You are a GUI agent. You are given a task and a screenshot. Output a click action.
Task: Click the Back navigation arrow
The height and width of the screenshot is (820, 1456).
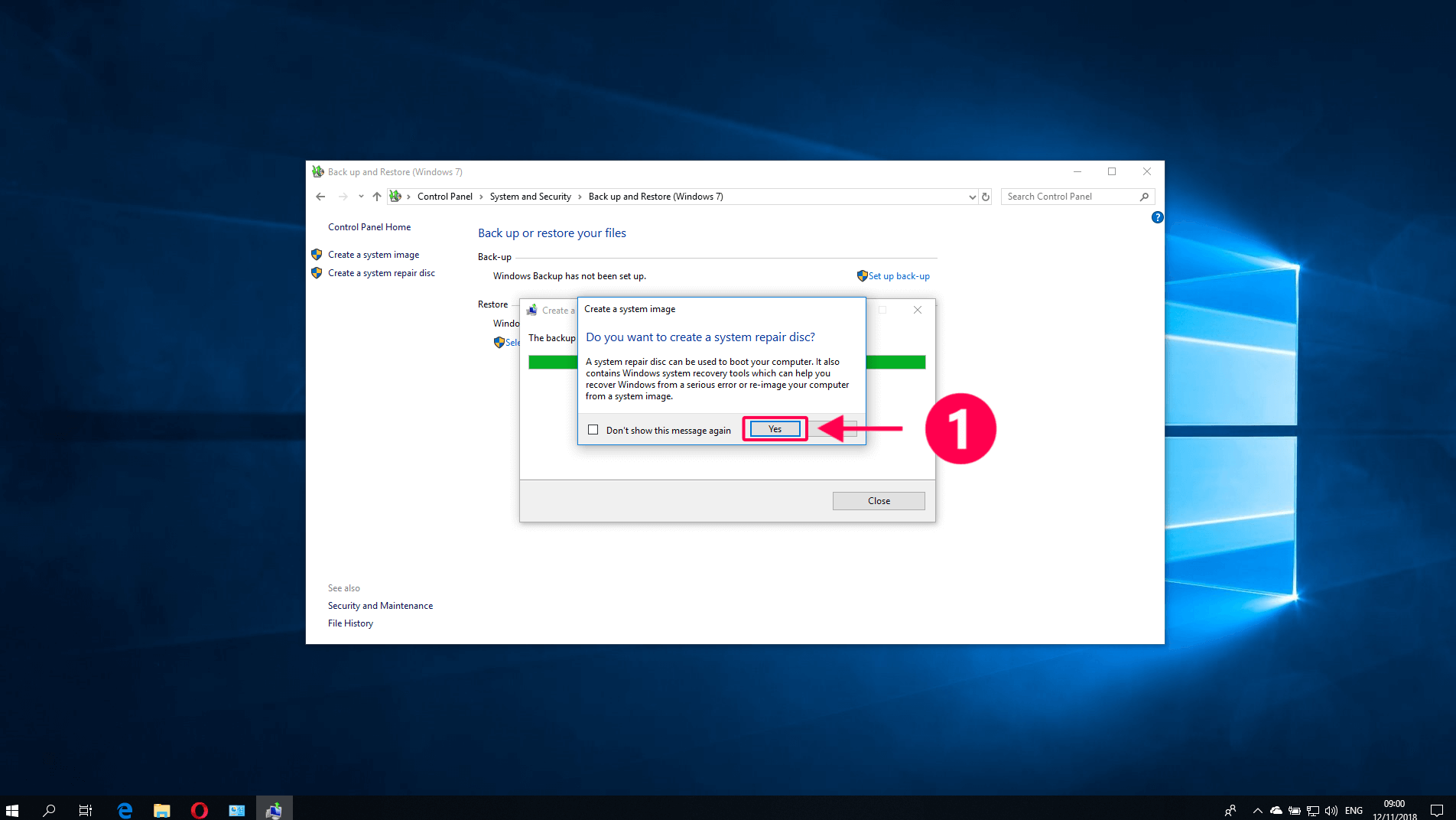[320, 197]
